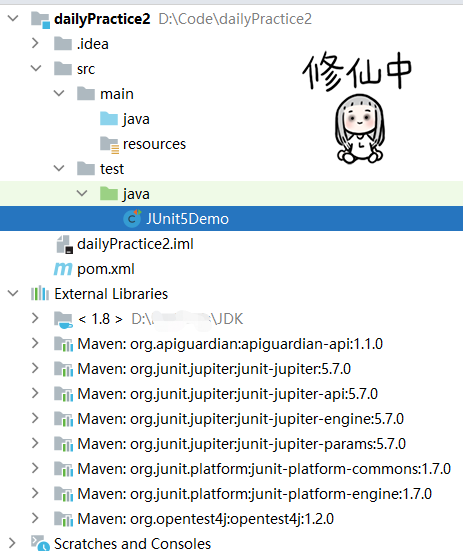Collapse the main folder
This screenshot has height=551, width=463.
pyautogui.click(x=59, y=93)
